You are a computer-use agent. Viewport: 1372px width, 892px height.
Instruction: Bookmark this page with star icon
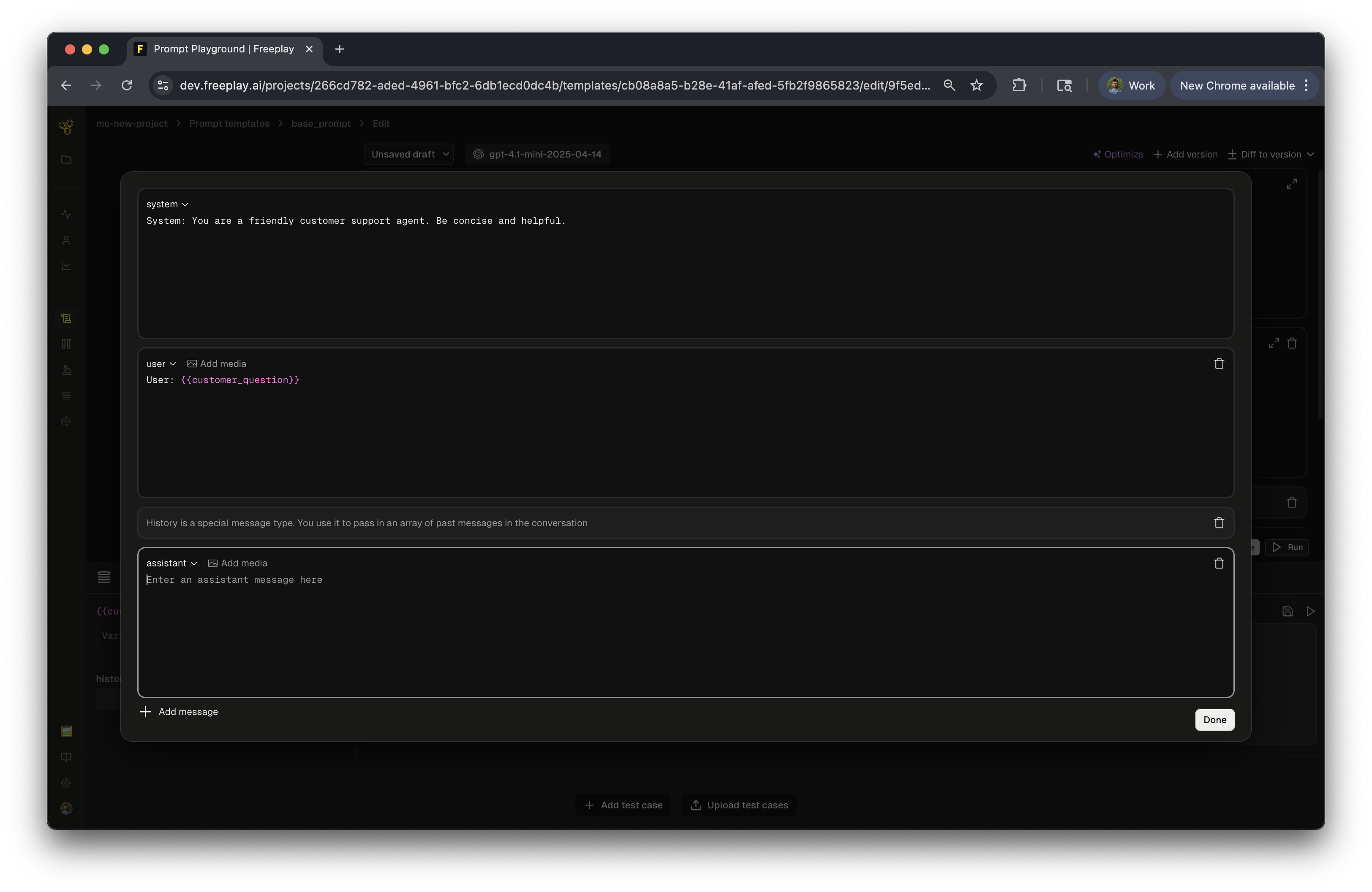click(x=976, y=85)
